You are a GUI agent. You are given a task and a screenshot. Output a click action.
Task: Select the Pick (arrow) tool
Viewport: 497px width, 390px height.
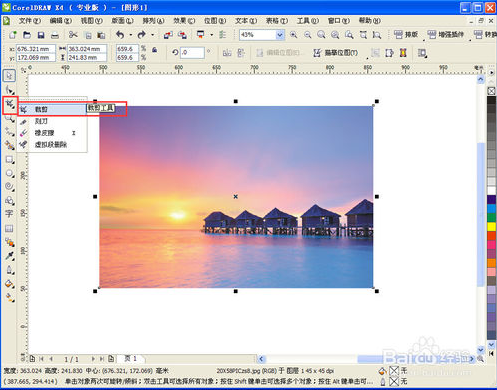pos(9,76)
